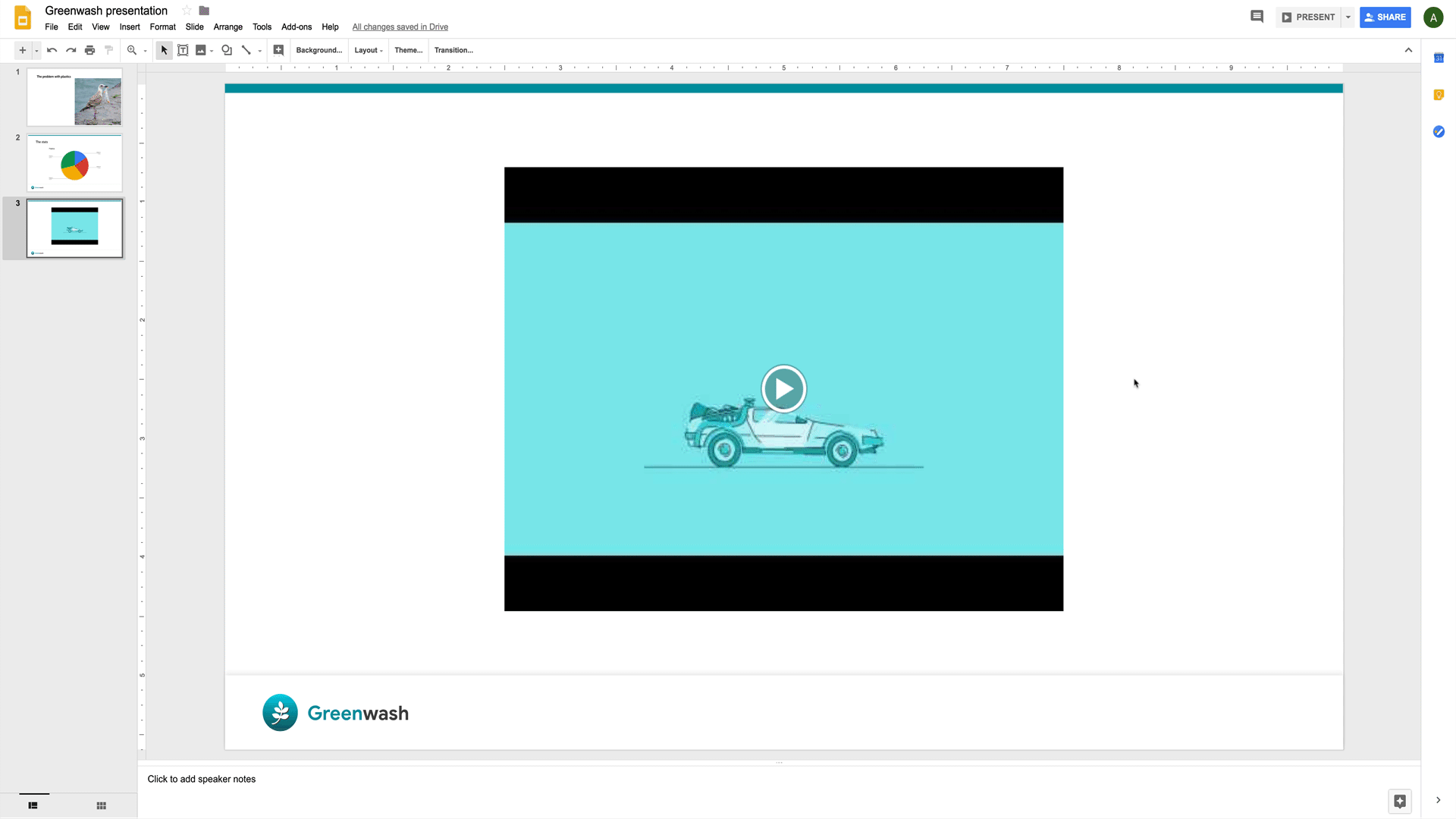This screenshot has height=819, width=1456.
Task: Insert a text box
Action: [183, 50]
